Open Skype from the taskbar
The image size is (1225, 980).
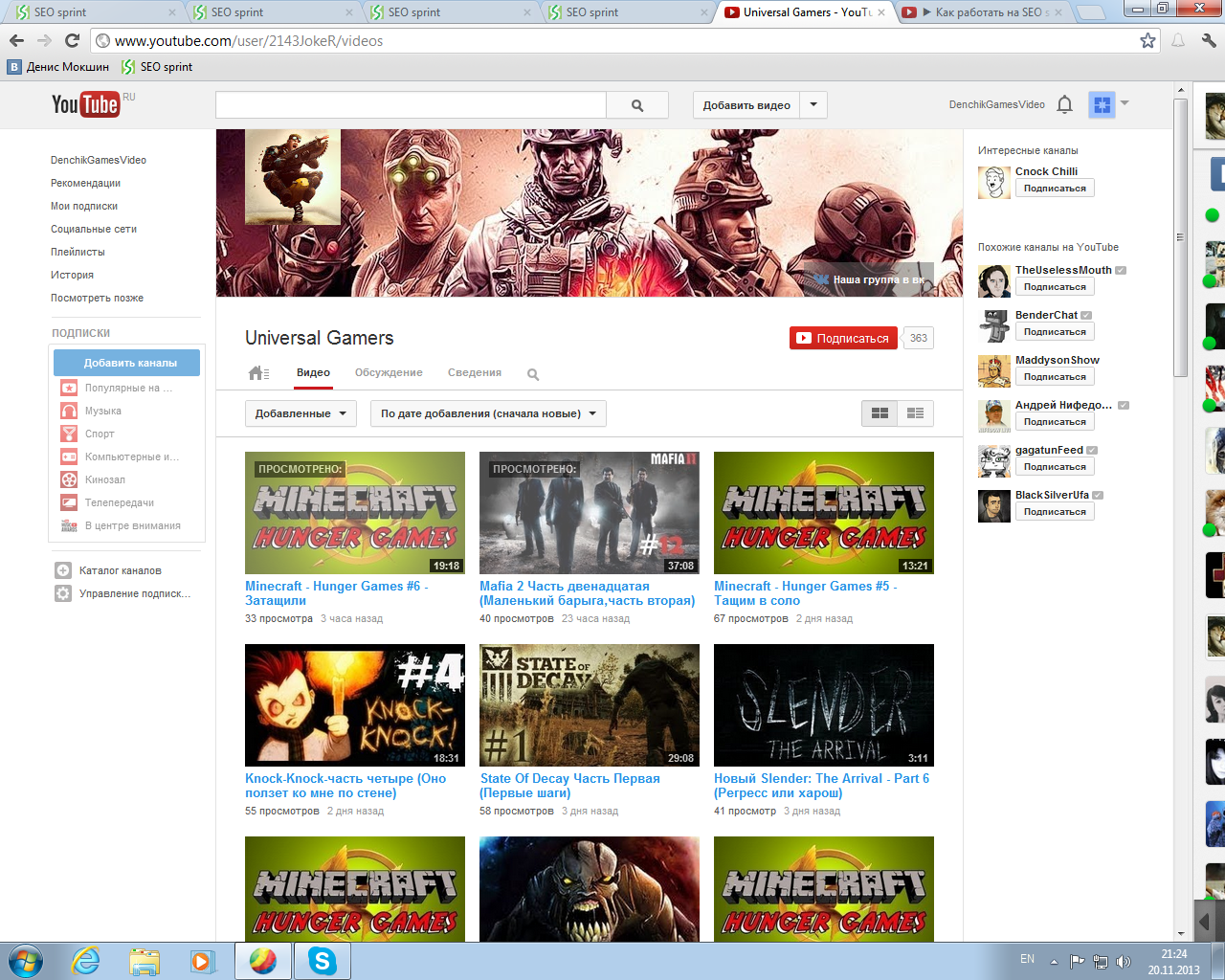[323, 961]
